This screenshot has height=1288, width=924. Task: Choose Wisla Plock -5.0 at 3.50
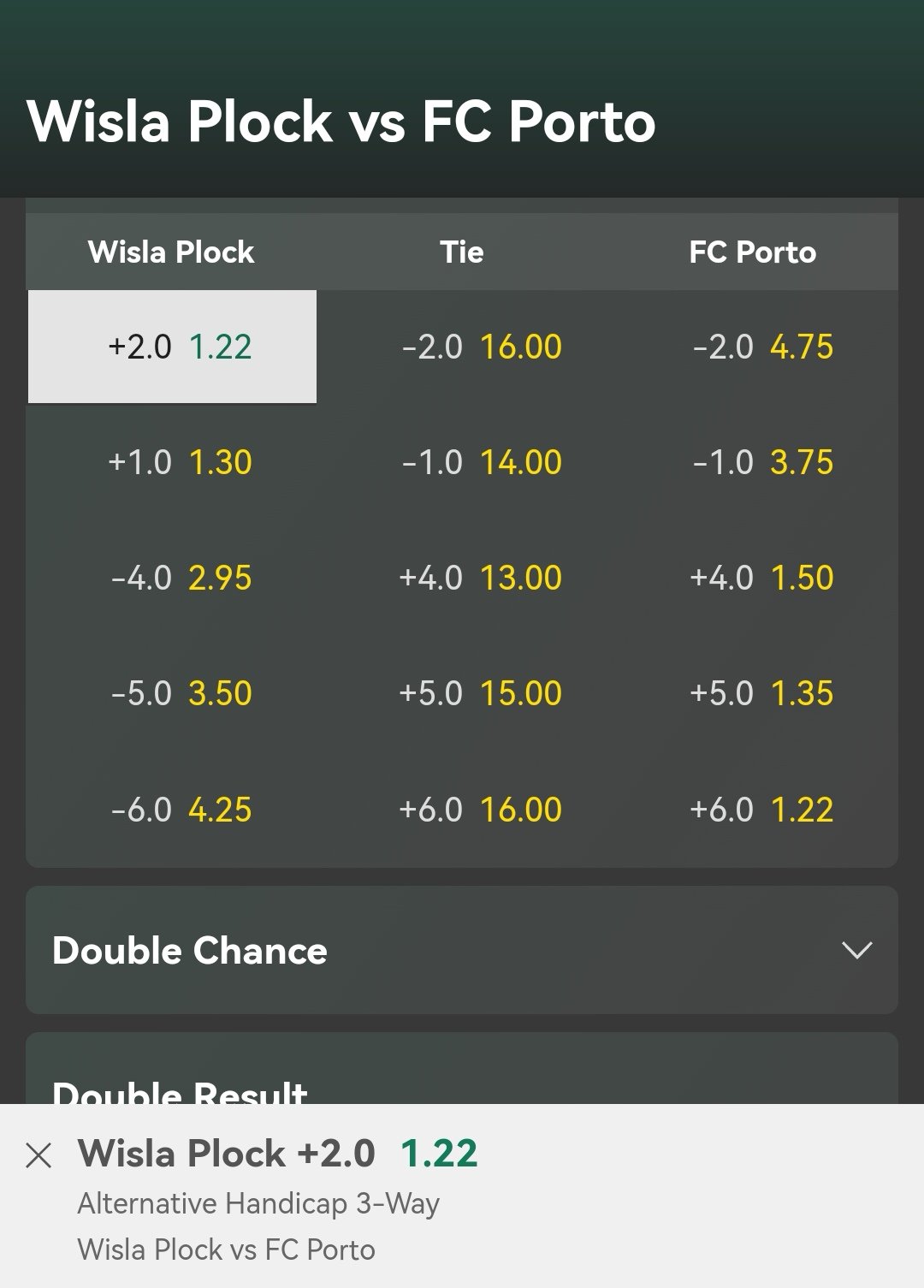coord(180,693)
